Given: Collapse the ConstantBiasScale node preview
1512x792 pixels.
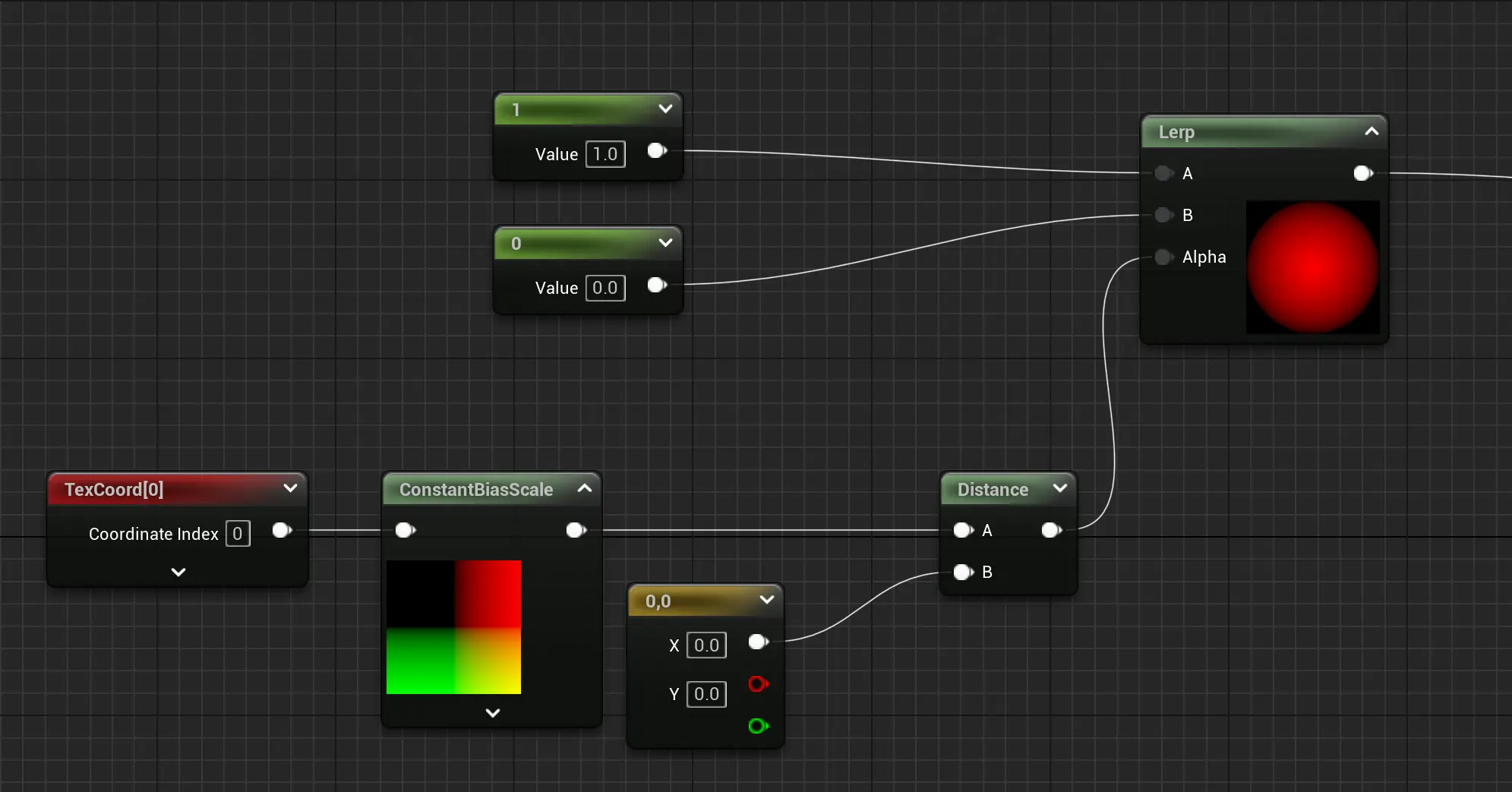Looking at the screenshot, I should (585, 488).
